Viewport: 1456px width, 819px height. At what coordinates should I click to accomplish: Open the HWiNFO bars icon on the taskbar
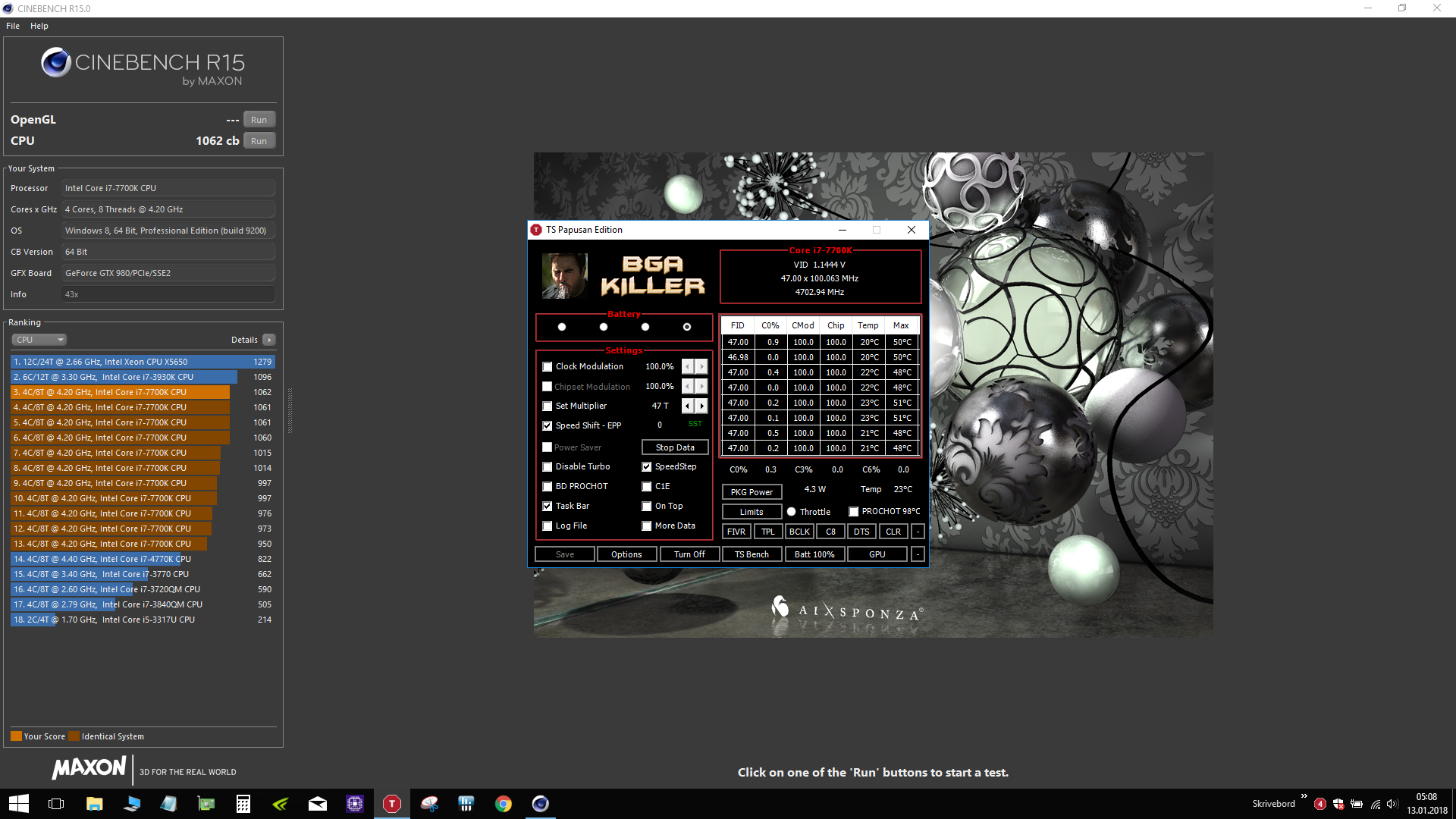[x=466, y=804]
